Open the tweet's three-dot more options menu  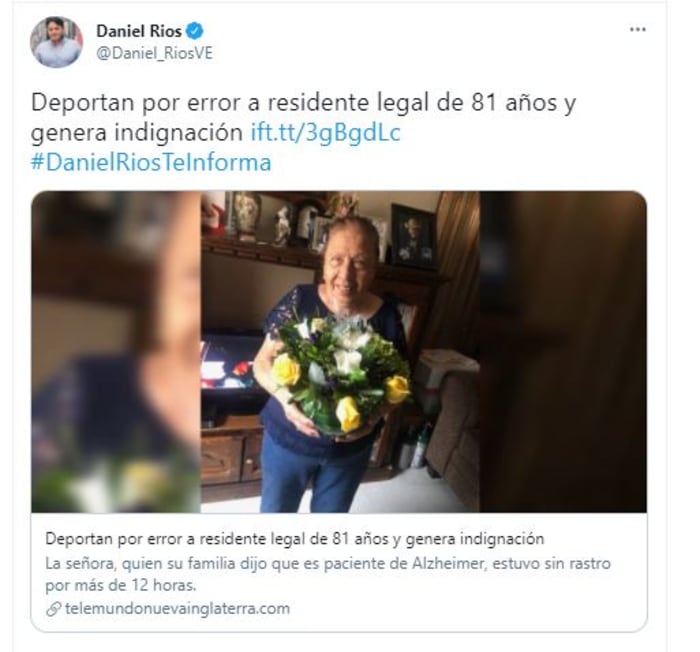click(x=638, y=30)
